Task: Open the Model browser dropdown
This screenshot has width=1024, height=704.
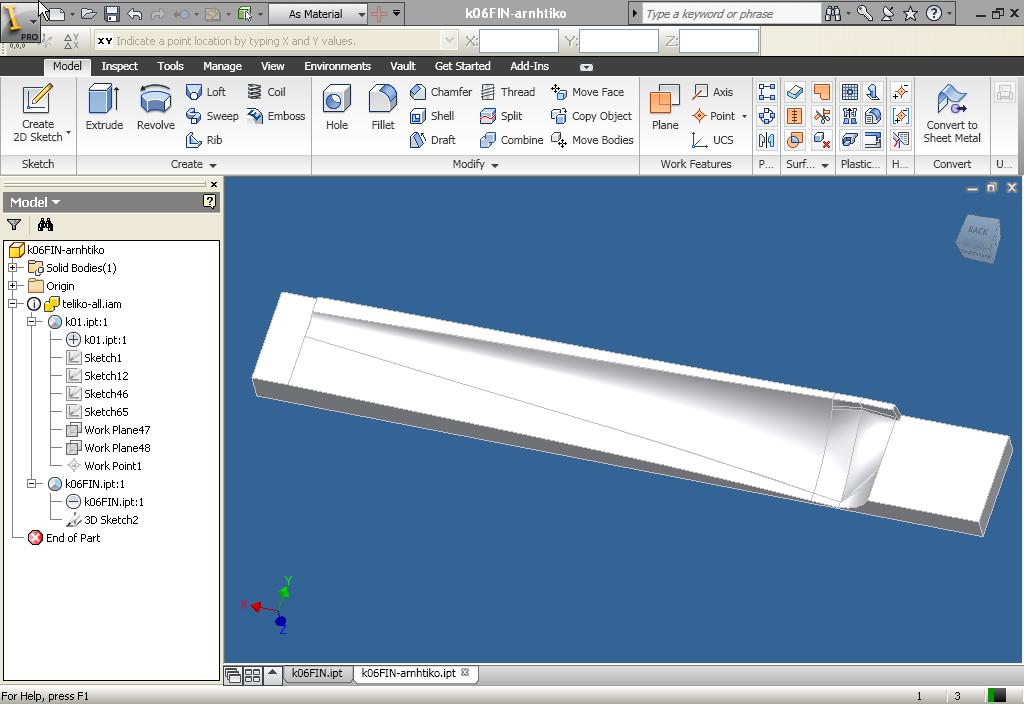Action: coord(56,202)
